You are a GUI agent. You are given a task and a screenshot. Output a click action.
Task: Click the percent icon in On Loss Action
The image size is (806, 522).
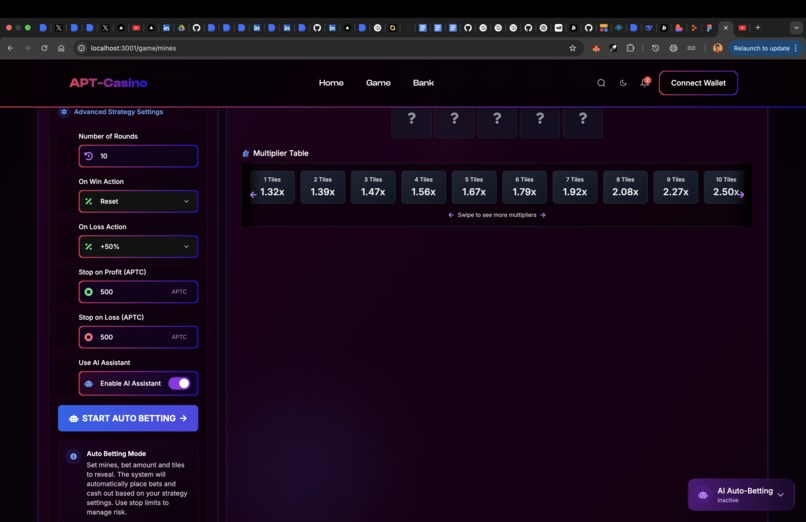(89, 246)
